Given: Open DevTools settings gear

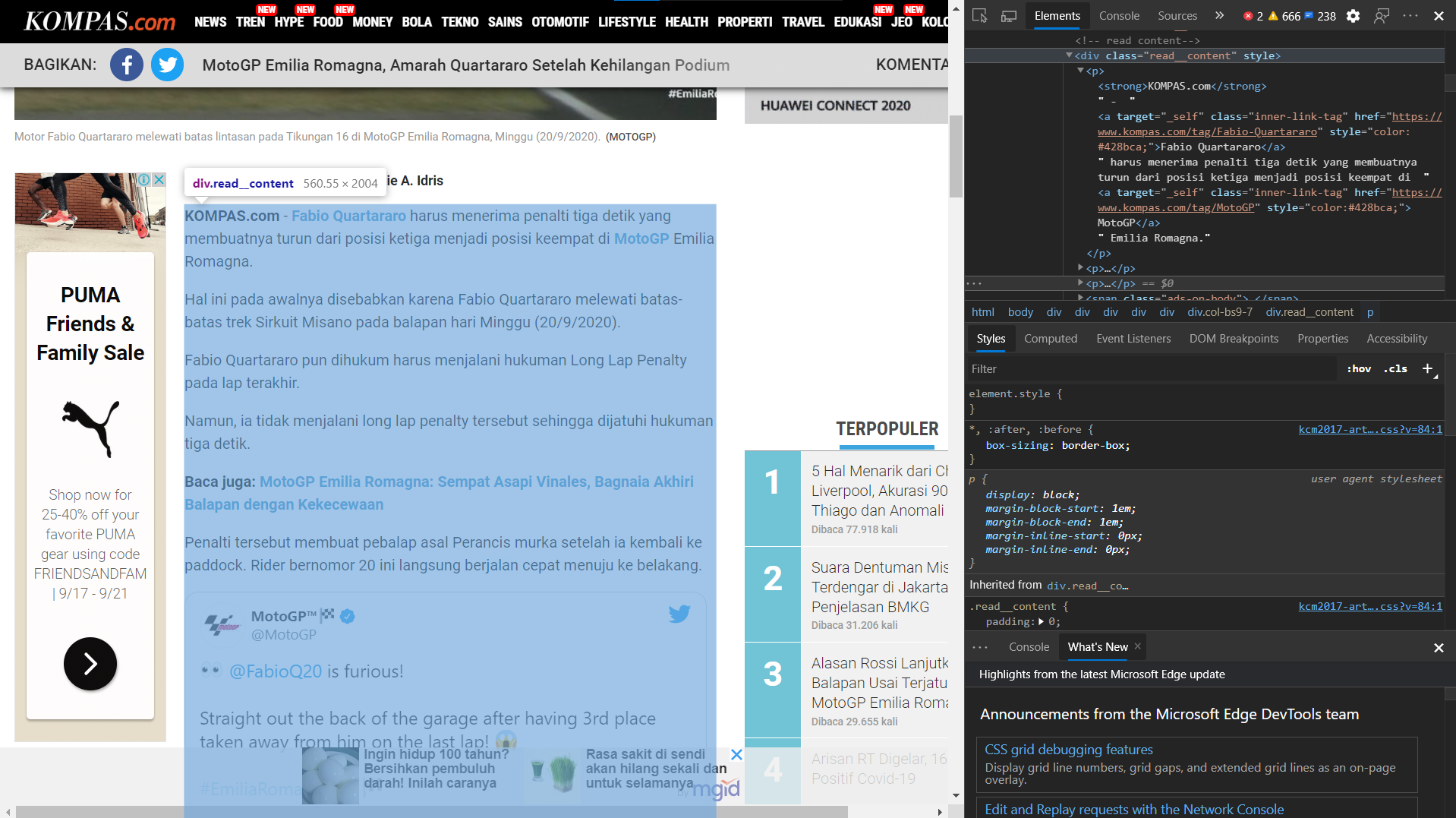Looking at the screenshot, I should pyautogui.click(x=1353, y=16).
